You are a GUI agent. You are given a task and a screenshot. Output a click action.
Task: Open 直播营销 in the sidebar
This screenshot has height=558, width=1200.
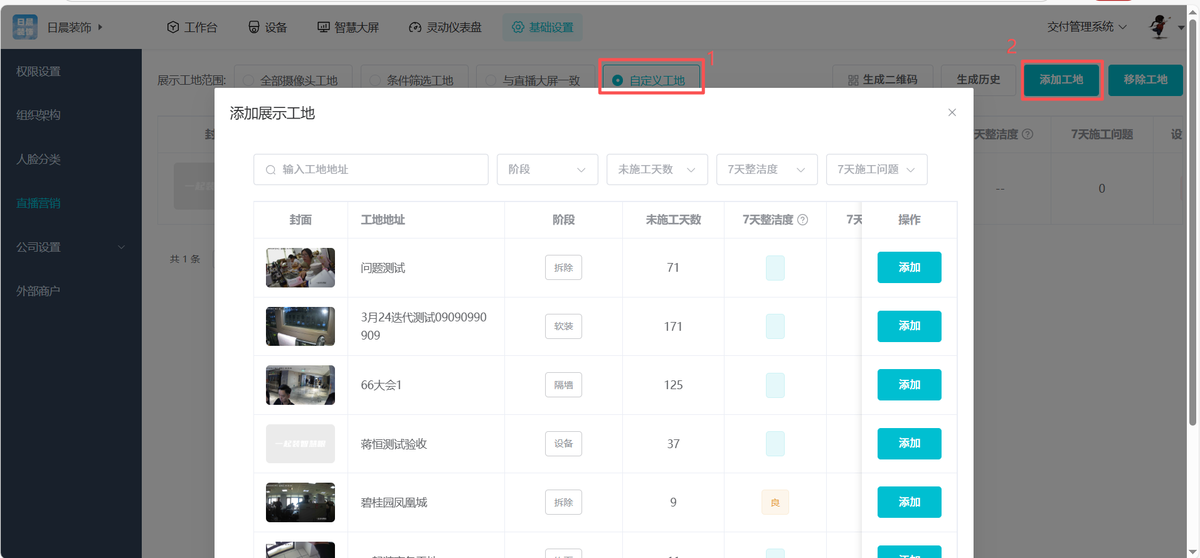[38, 203]
